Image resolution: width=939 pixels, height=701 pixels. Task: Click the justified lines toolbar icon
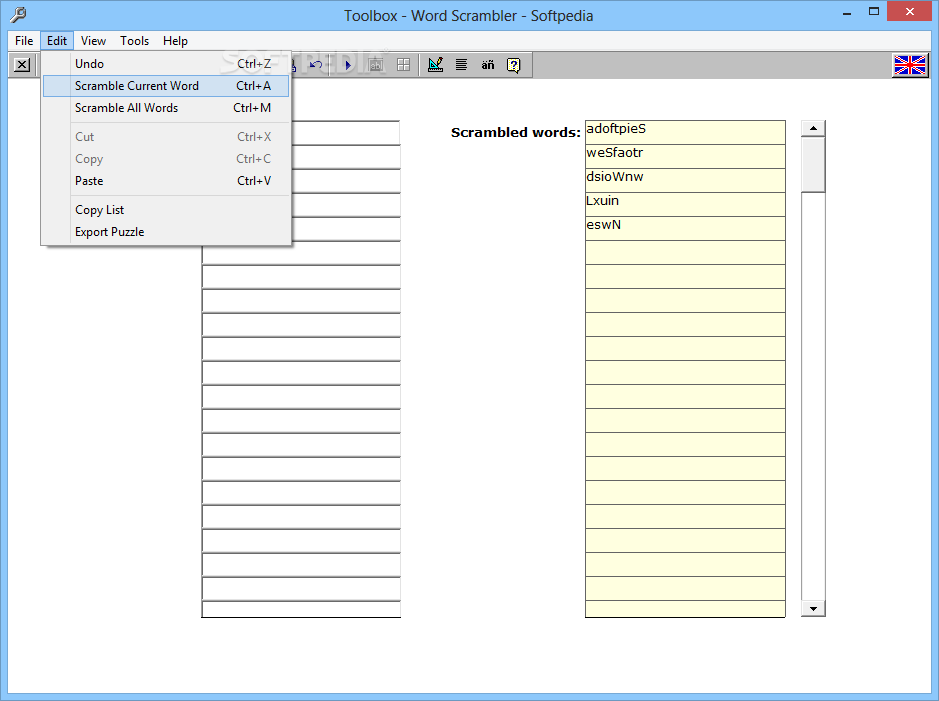[461, 65]
